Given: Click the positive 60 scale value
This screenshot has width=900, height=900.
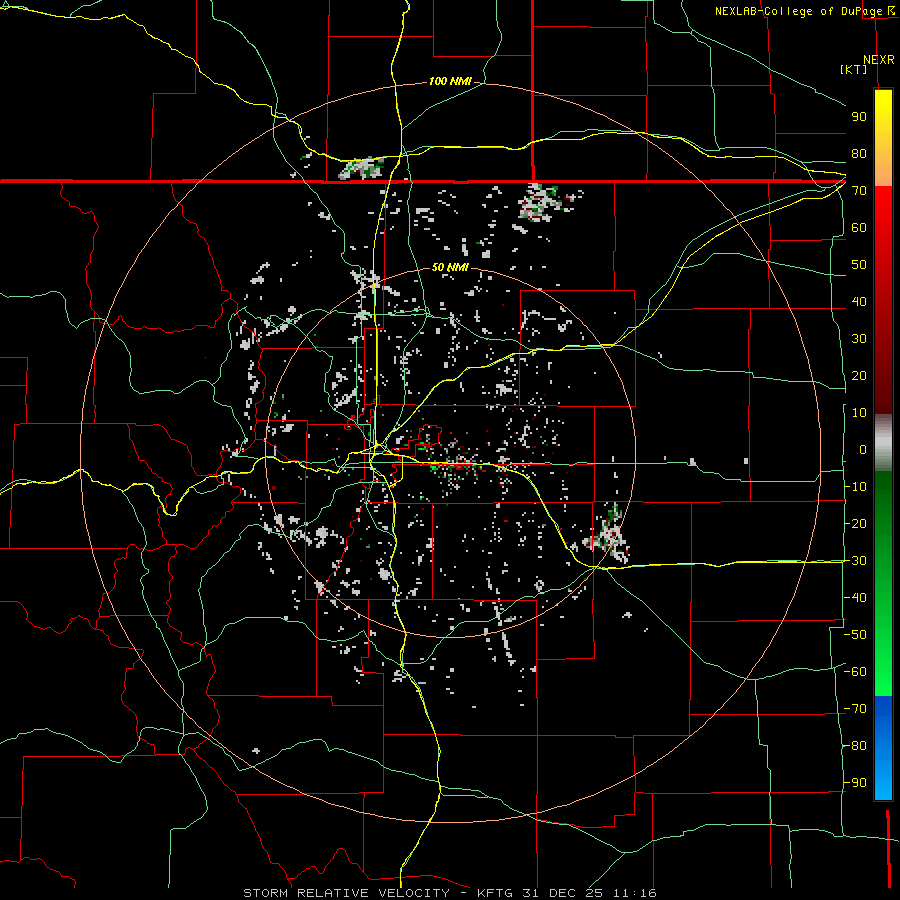Looking at the screenshot, I should coord(859,227).
